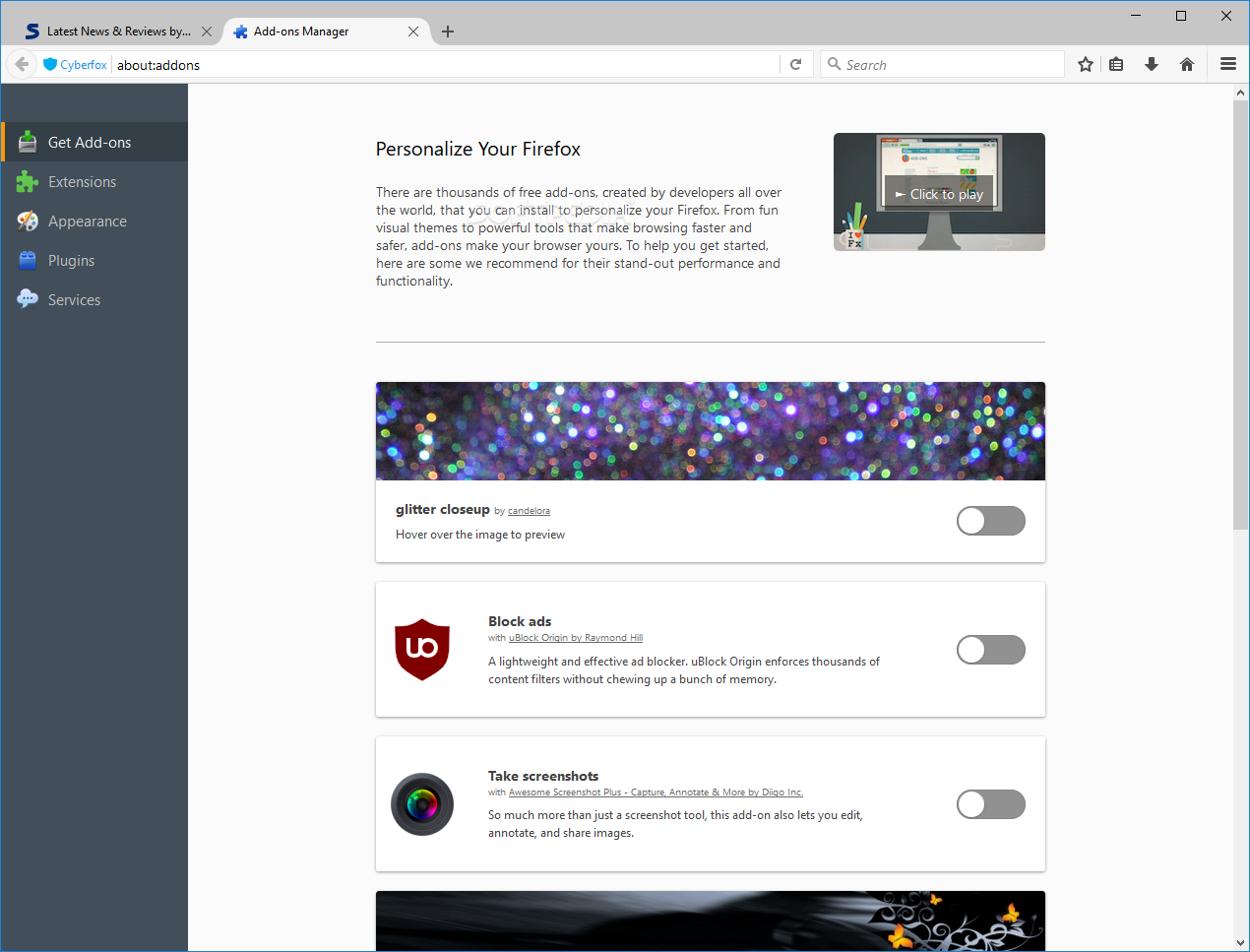Click the 'glitter closeup' title text
The height and width of the screenshot is (952, 1250).
click(443, 509)
